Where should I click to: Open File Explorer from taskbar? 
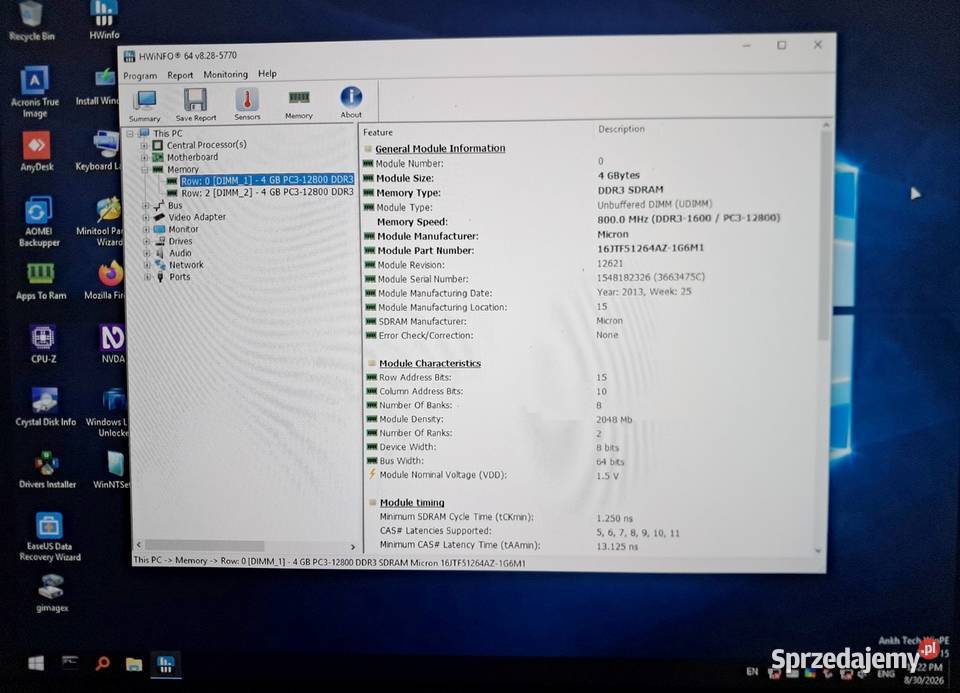click(133, 664)
